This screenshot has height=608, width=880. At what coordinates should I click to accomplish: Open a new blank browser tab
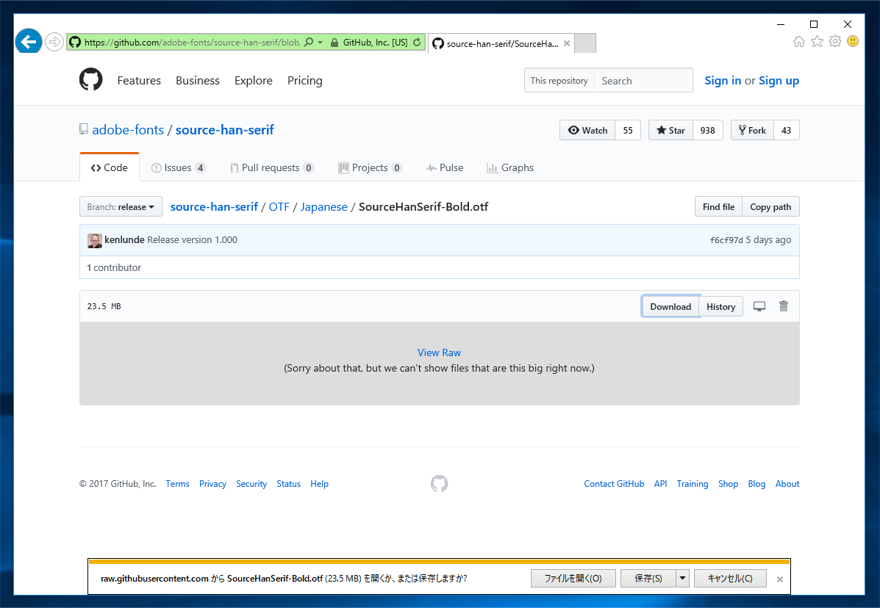[x=585, y=43]
